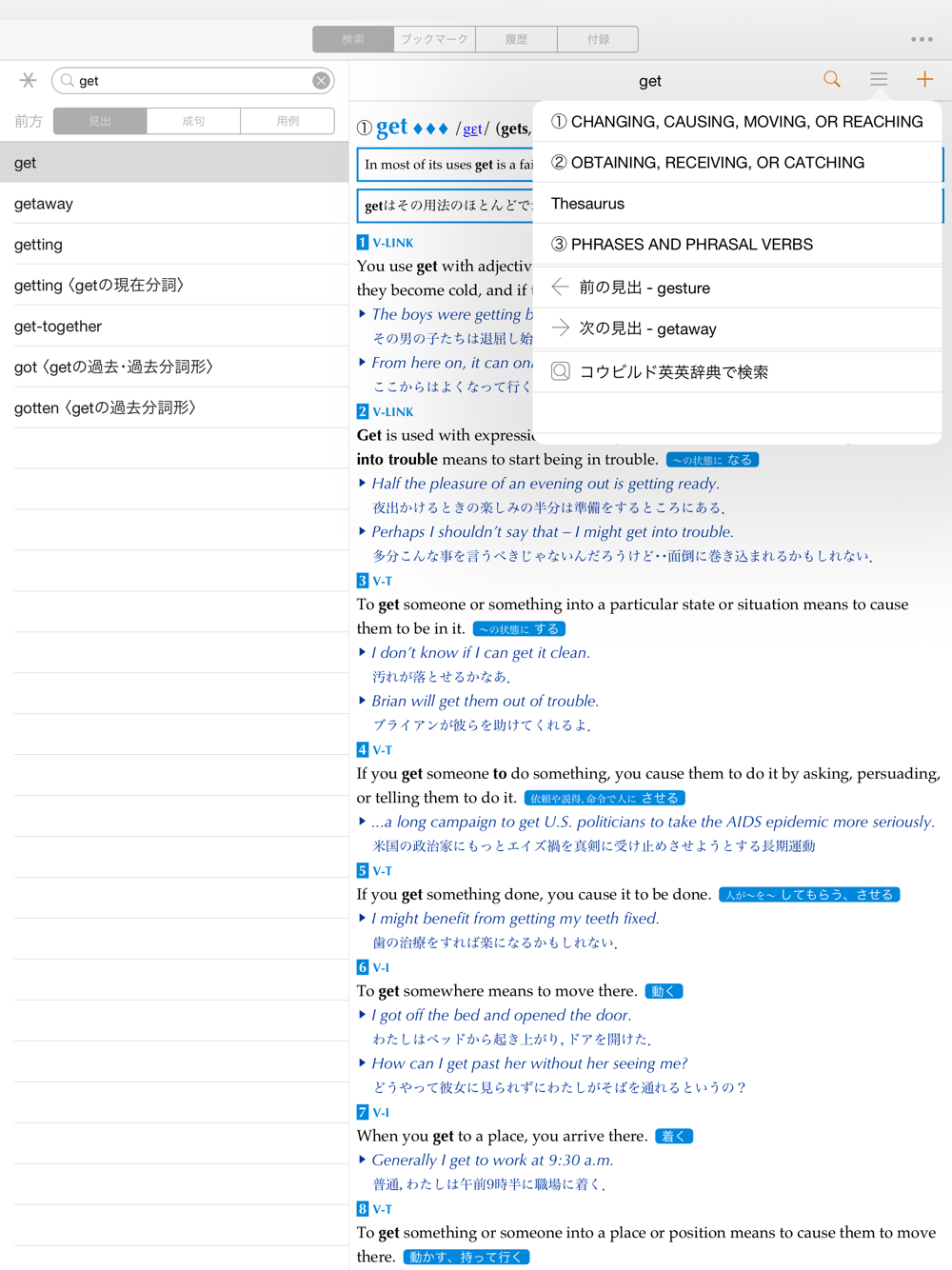Tap the asterisk wildcard icon beside search
This screenshot has width=952, height=1270.
point(29,81)
